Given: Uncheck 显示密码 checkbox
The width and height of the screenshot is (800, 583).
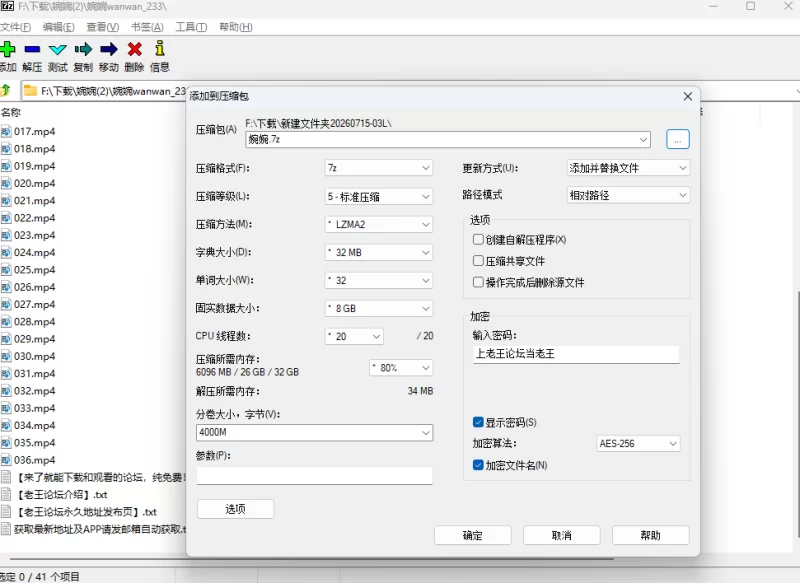Looking at the screenshot, I should coord(478,422).
